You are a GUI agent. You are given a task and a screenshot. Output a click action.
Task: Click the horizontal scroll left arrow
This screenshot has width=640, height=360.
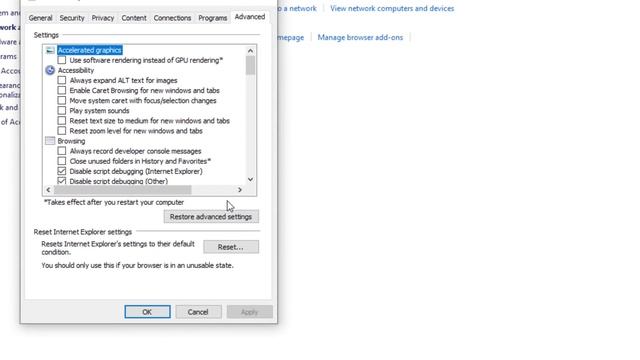(x=49, y=190)
